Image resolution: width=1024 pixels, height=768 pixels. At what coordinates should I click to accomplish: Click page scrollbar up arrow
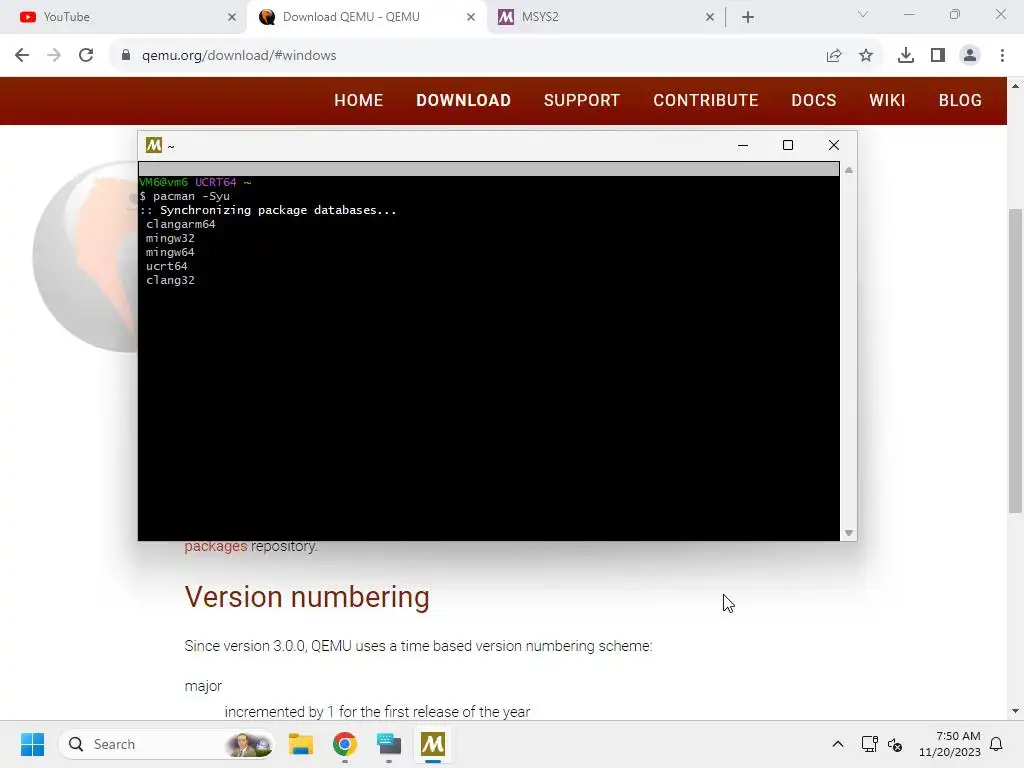coord(1016,86)
